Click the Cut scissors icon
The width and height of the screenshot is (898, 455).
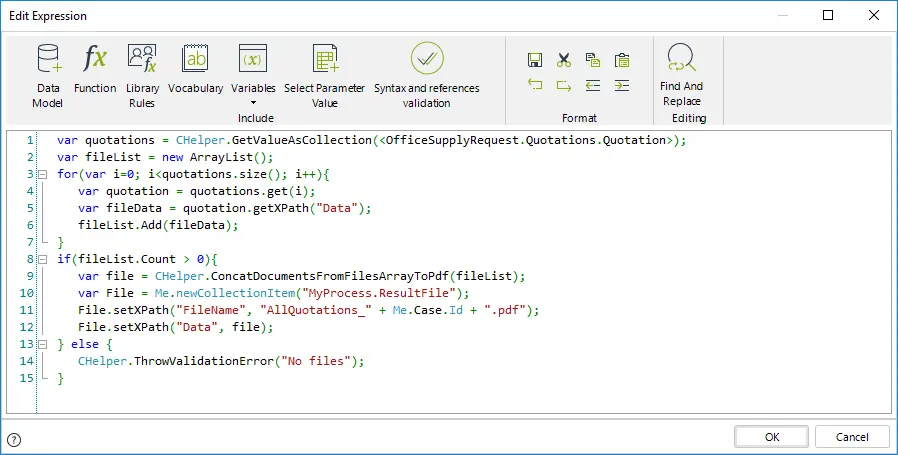pyautogui.click(x=564, y=60)
